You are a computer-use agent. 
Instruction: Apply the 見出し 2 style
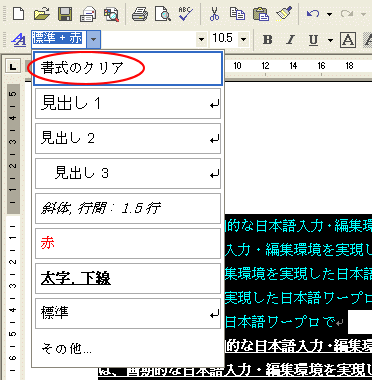(x=128, y=139)
